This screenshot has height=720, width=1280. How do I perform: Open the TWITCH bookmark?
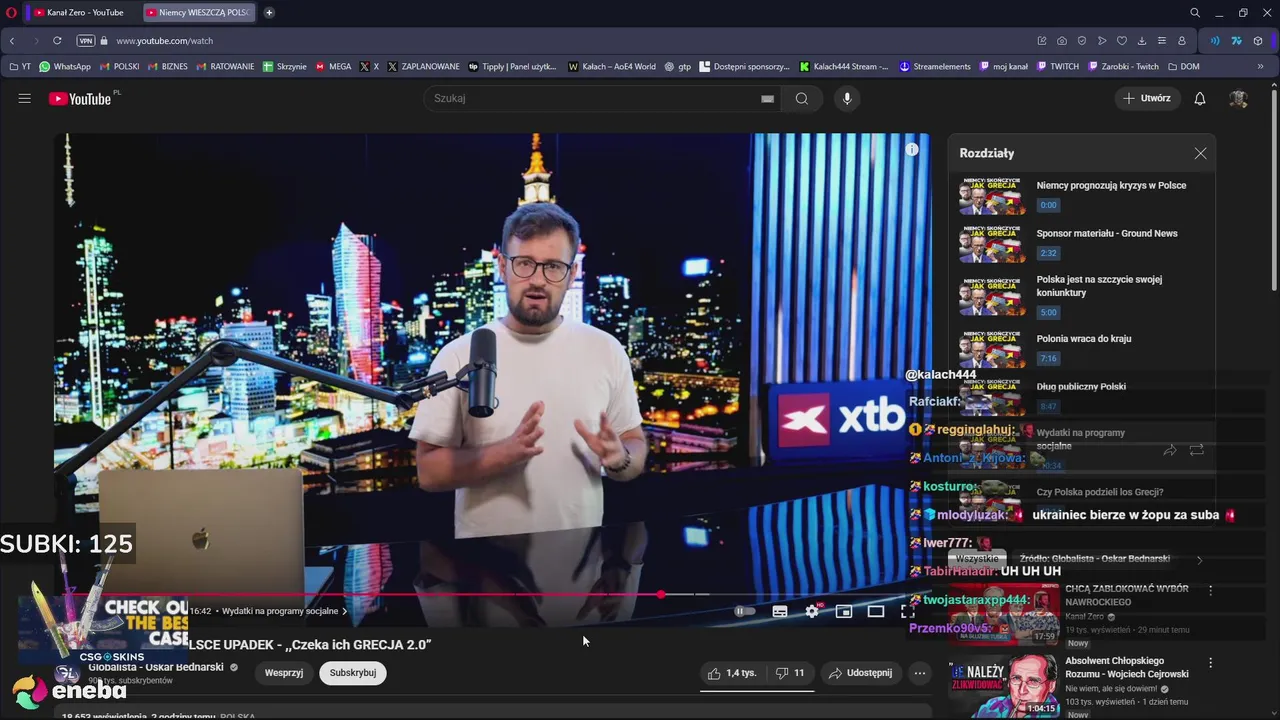[x=1058, y=67]
